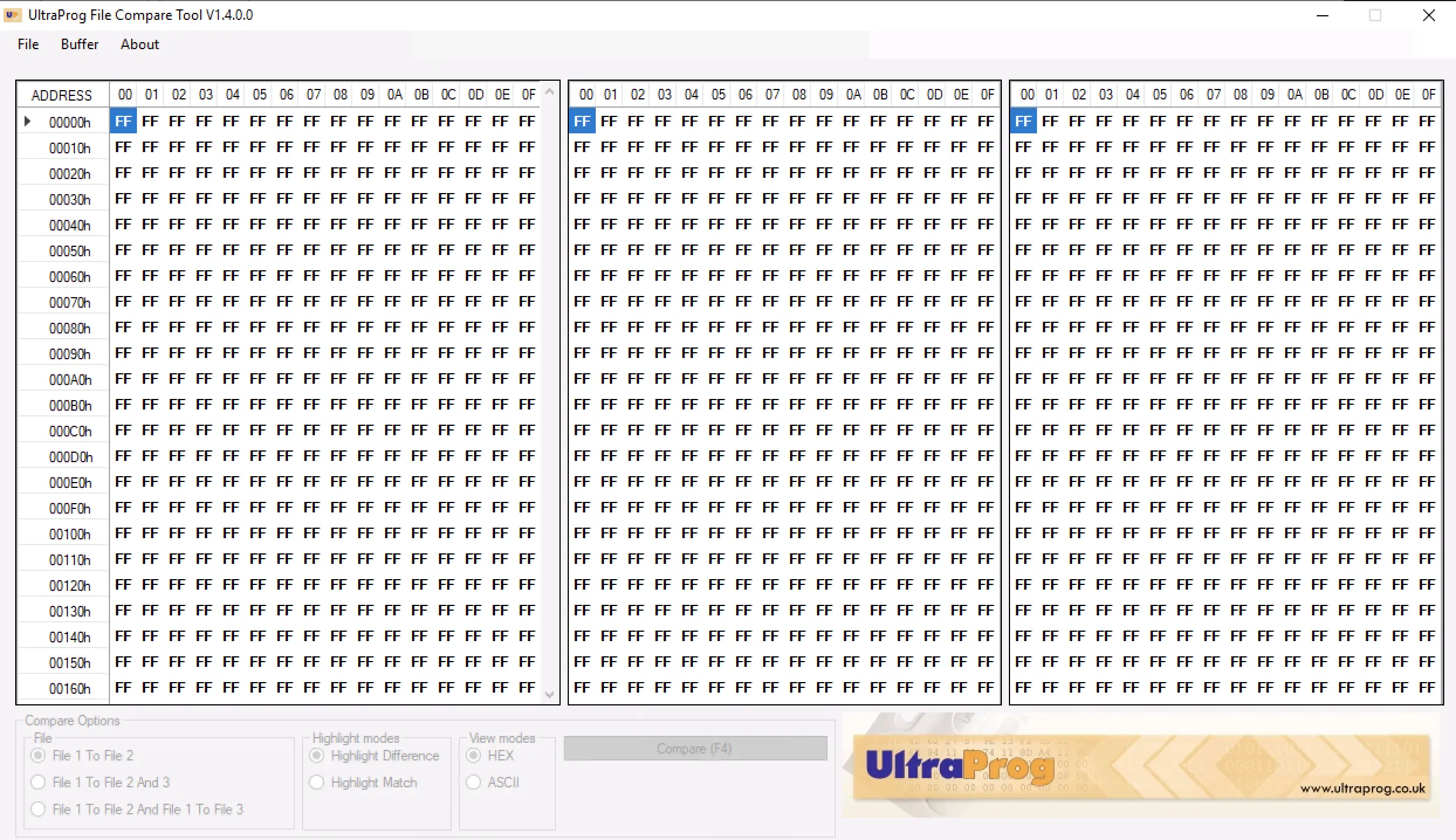This screenshot has width=1456, height=840.
Task: Switch view mode to HEX
Action: coord(474,755)
